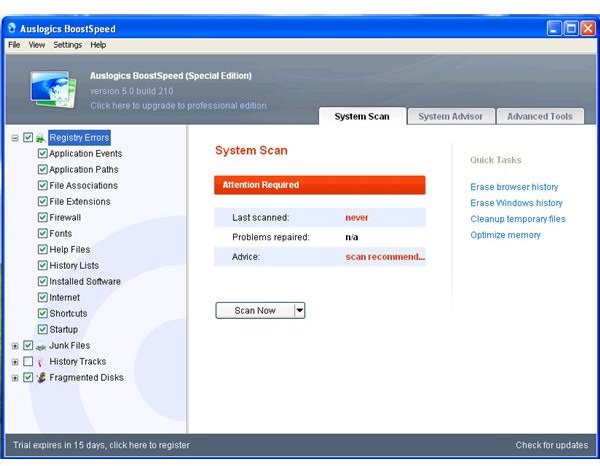The width and height of the screenshot is (600, 466).
Task: Switch to the System Scan tab
Action: pyautogui.click(x=362, y=116)
